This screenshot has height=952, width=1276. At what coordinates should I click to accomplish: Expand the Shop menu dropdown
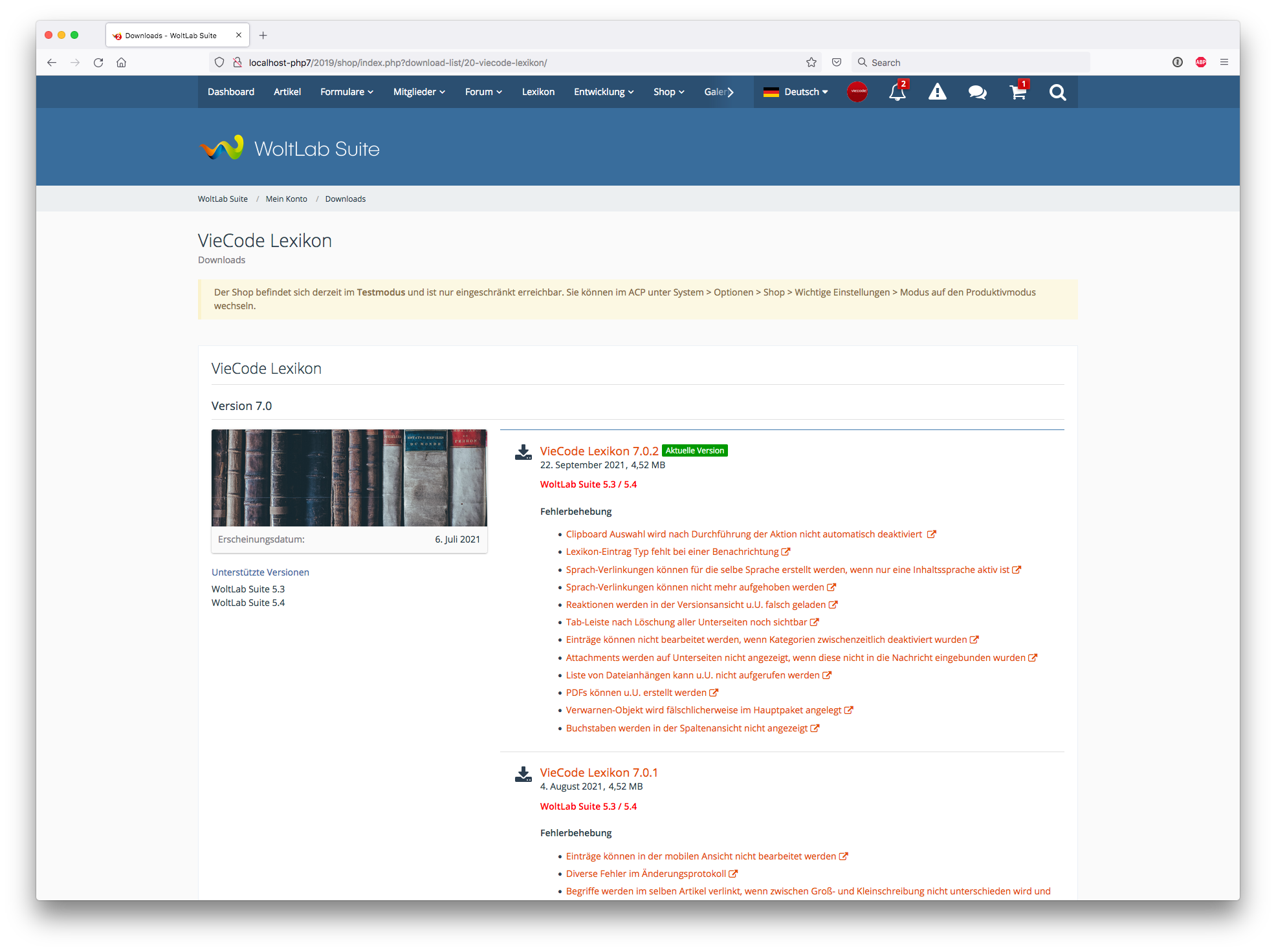click(x=668, y=92)
